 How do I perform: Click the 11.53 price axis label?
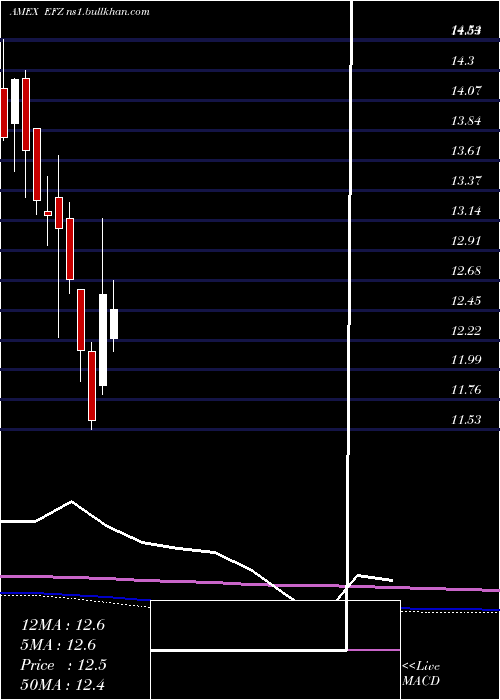(x=466, y=420)
